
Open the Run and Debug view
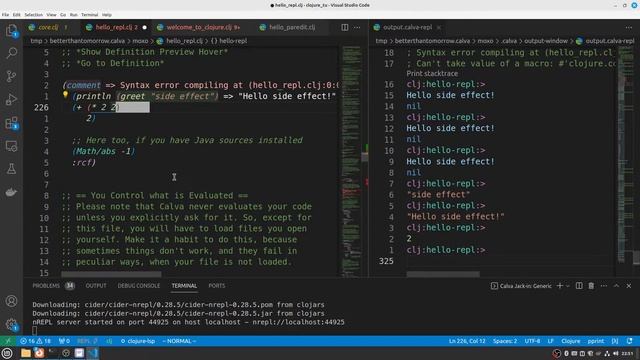[x=11, y=99]
